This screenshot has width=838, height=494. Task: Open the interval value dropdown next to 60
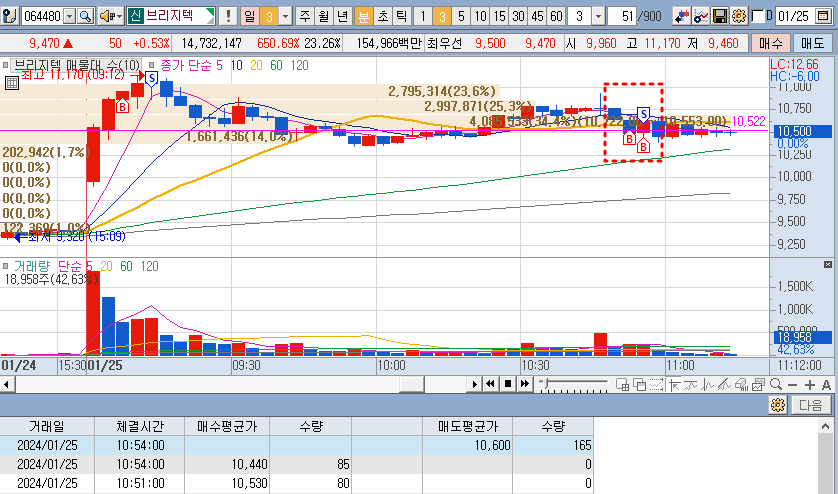click(599, 17)
